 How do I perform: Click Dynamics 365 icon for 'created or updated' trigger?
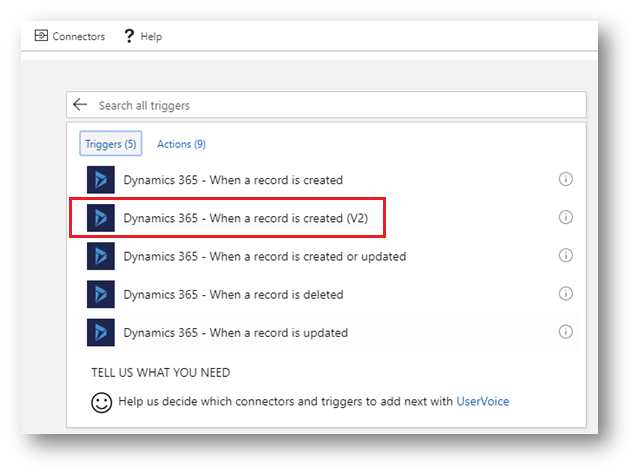click(x=102, y=256)
